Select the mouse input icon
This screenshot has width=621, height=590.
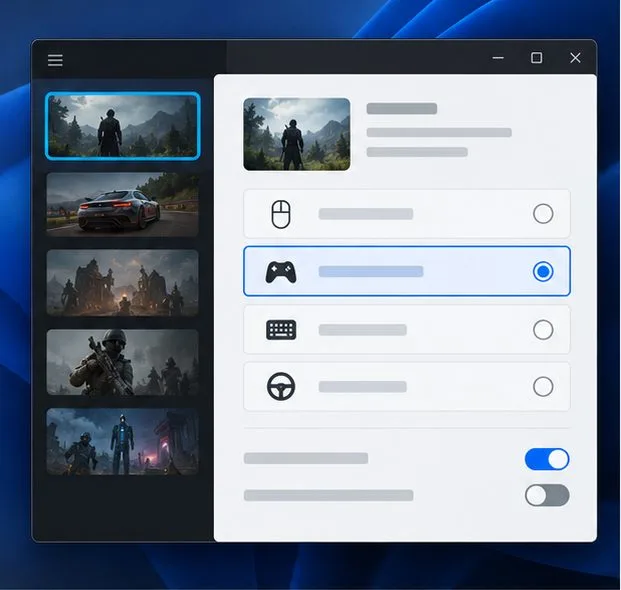tap(281, 214)
